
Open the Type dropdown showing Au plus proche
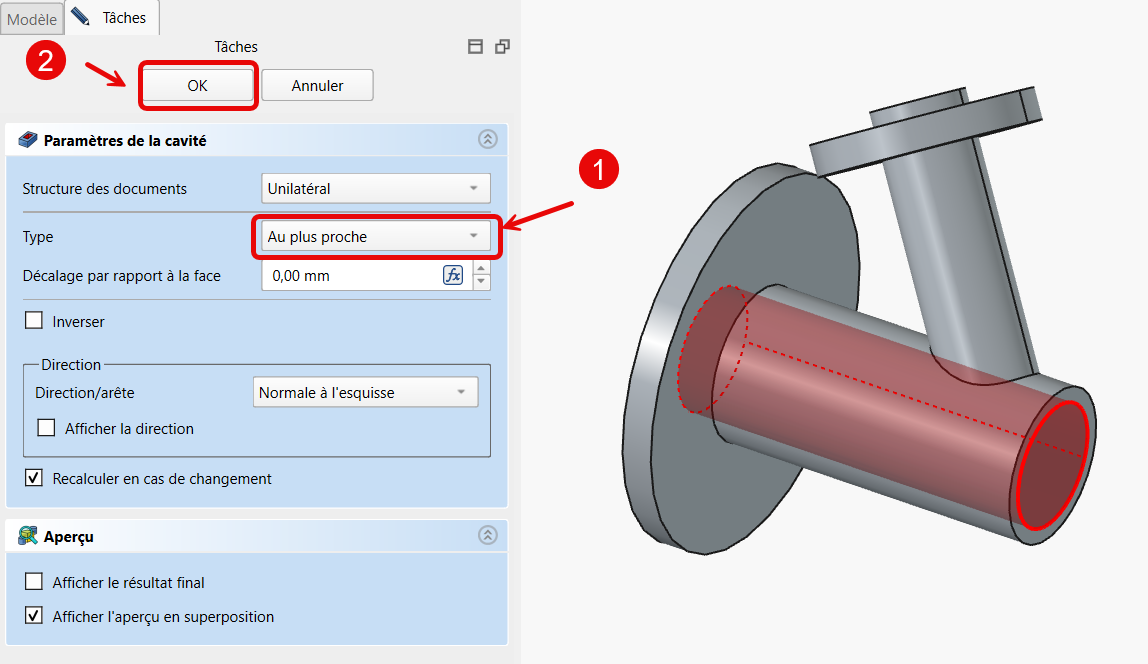coord(375,237)
